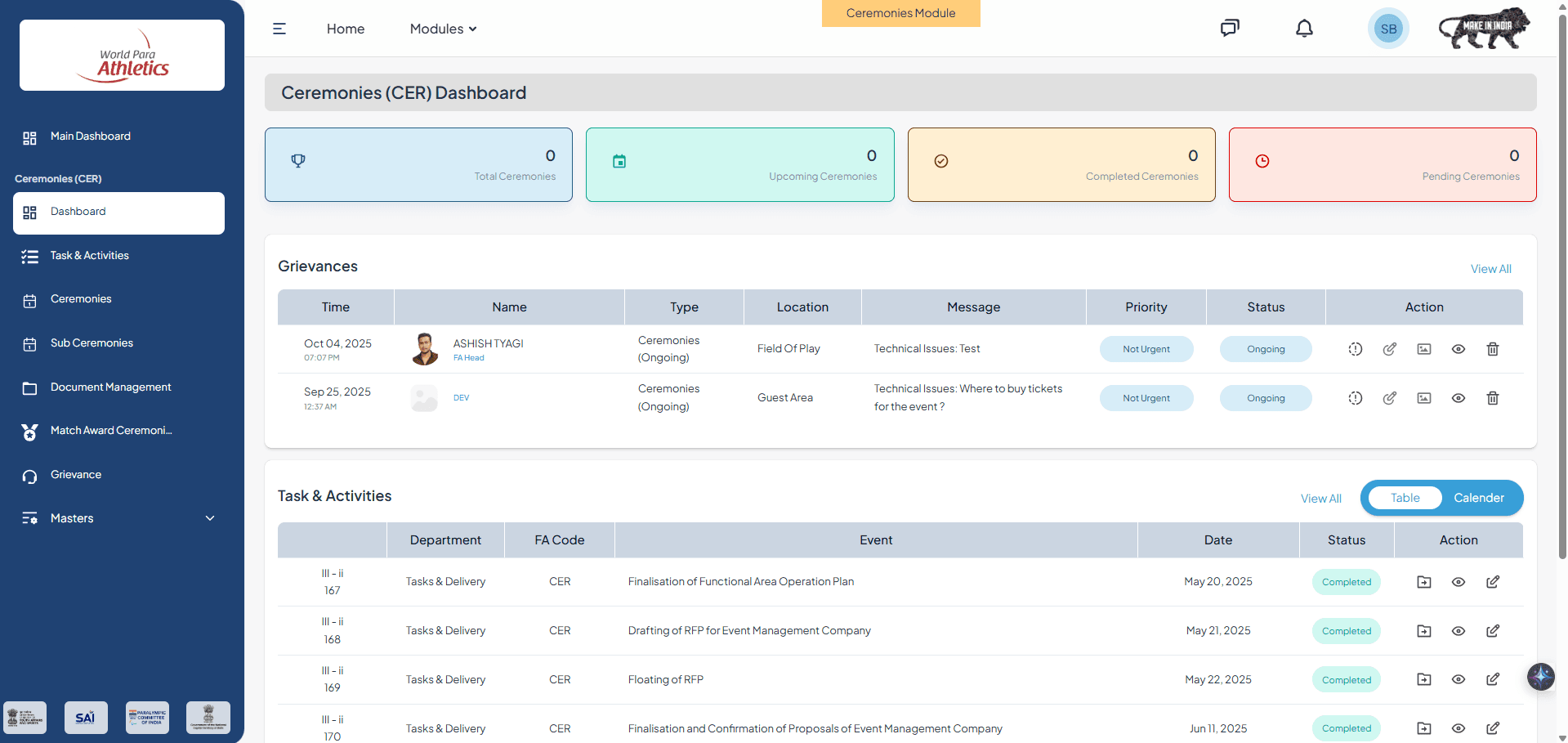Edit the Guest Area grievance entry
The image size is (1568, 743).
tap(1389, 398)
